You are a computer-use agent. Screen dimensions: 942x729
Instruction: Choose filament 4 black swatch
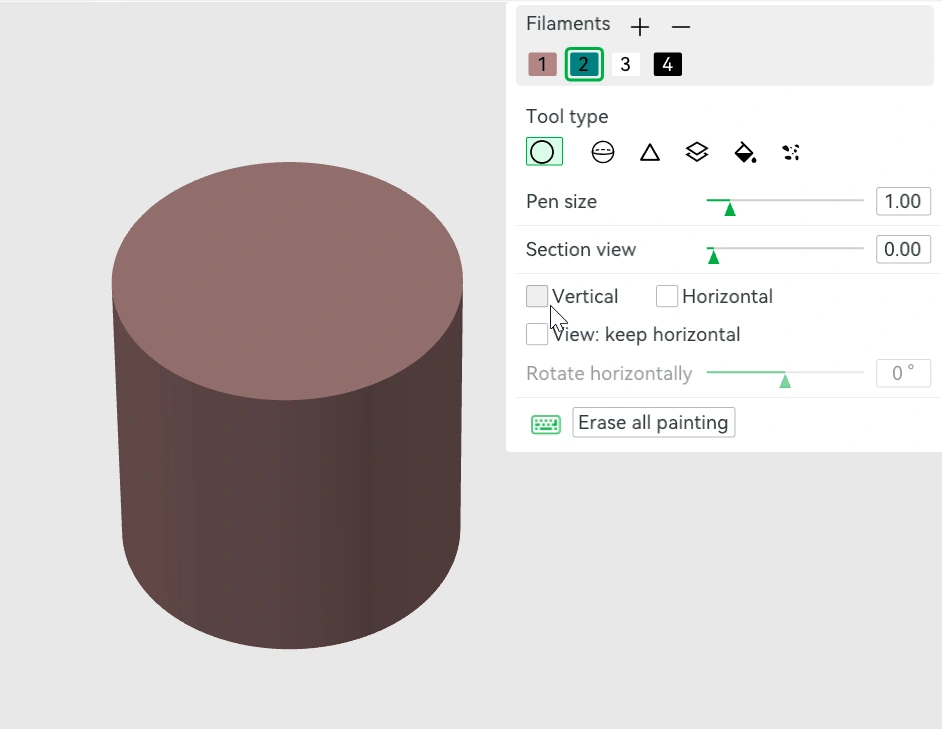click(x=667, y=64)
